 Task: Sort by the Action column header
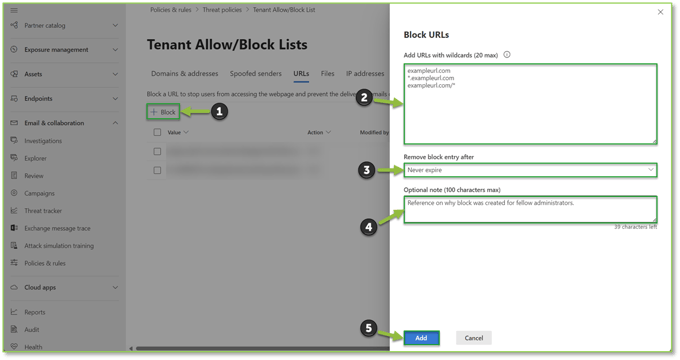(319, 132)
